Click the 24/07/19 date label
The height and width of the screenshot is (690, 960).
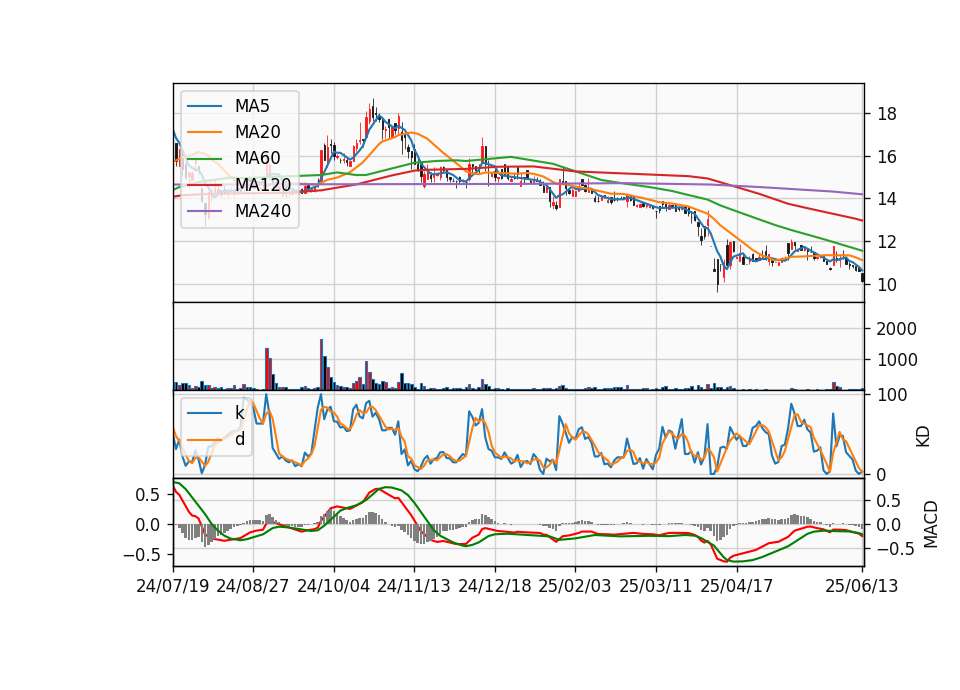point(173,586)
